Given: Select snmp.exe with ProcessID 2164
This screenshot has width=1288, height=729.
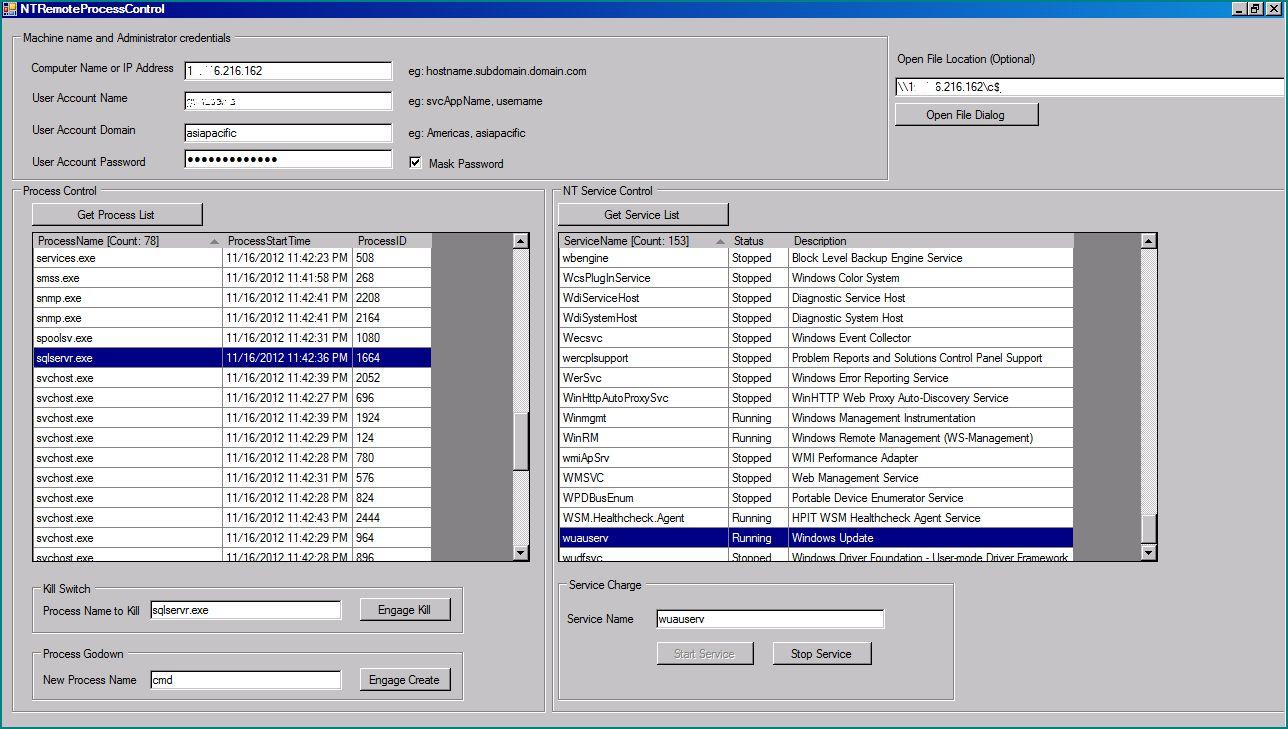Looking at the screenshot, I should pyautogui.click(x=232, y=318).
